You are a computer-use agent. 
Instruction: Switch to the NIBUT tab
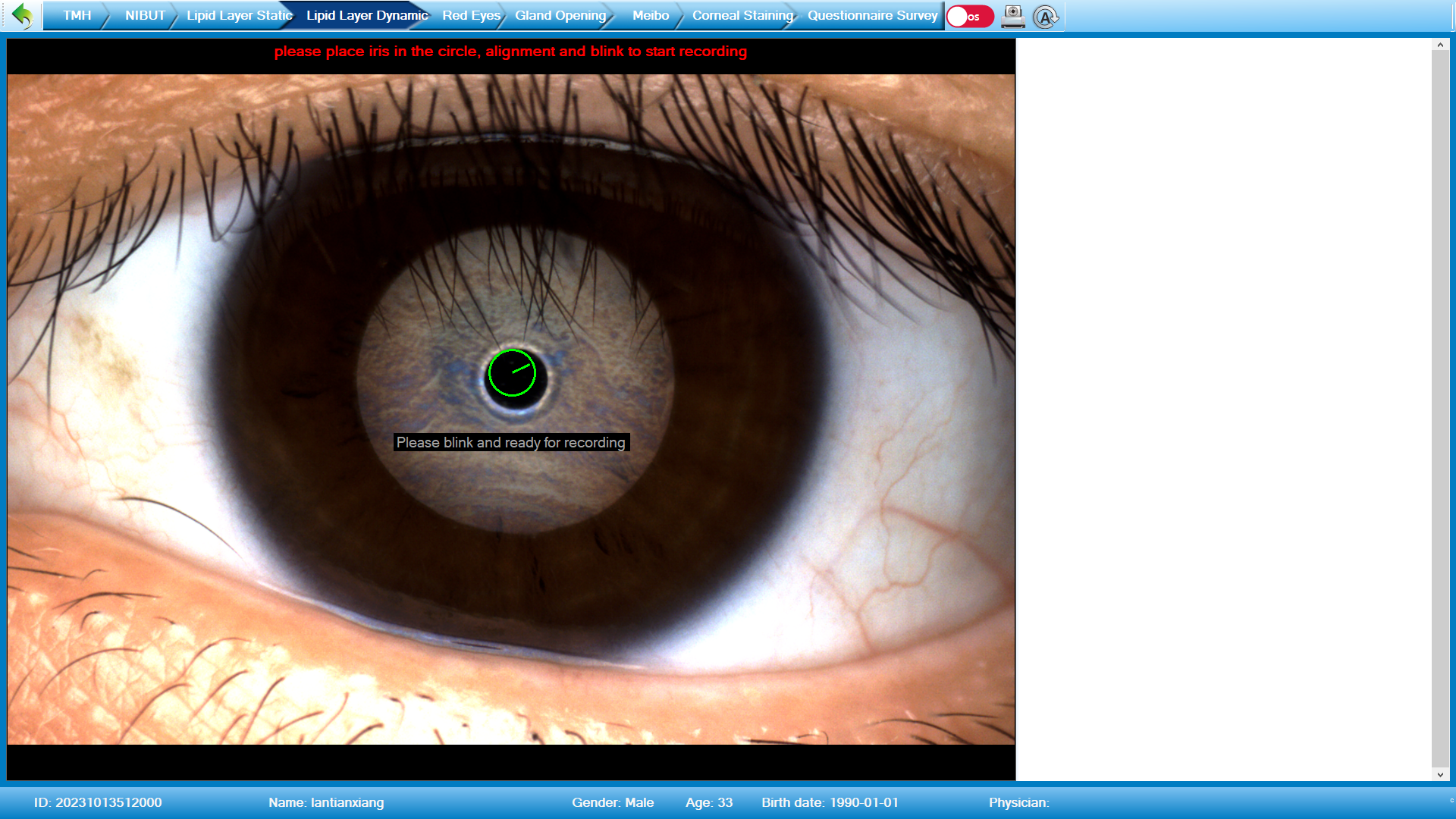(145, 14)
